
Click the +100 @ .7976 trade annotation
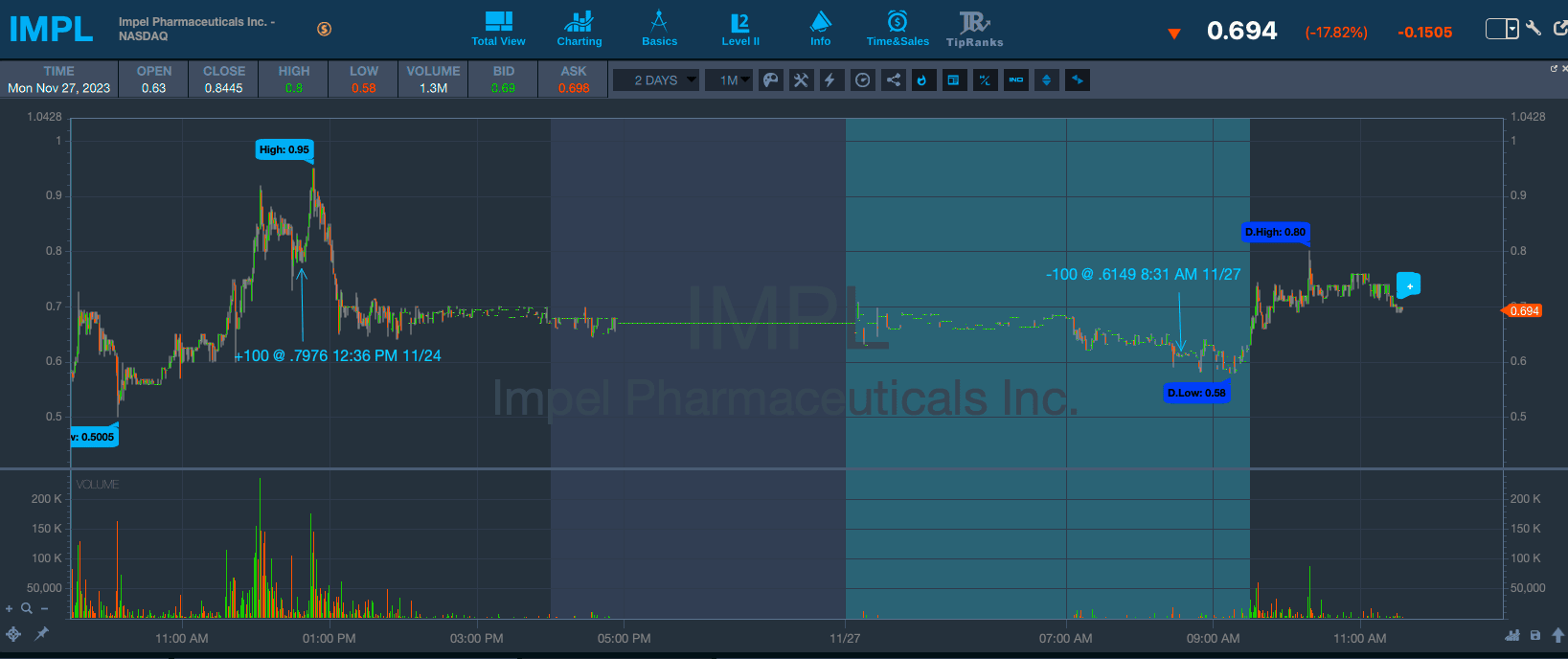tap(337, 355)
